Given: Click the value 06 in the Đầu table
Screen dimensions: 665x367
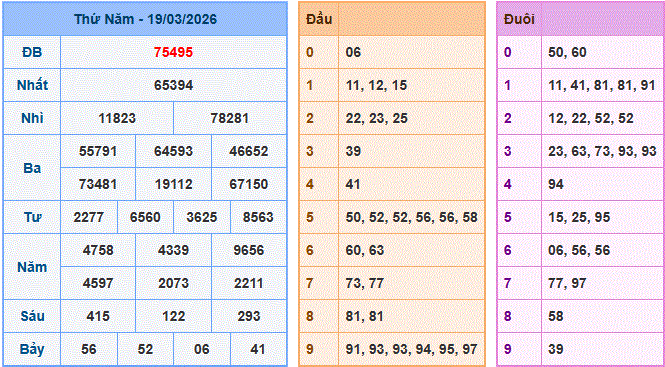Looking at the screenshot, I should [353, 52].
